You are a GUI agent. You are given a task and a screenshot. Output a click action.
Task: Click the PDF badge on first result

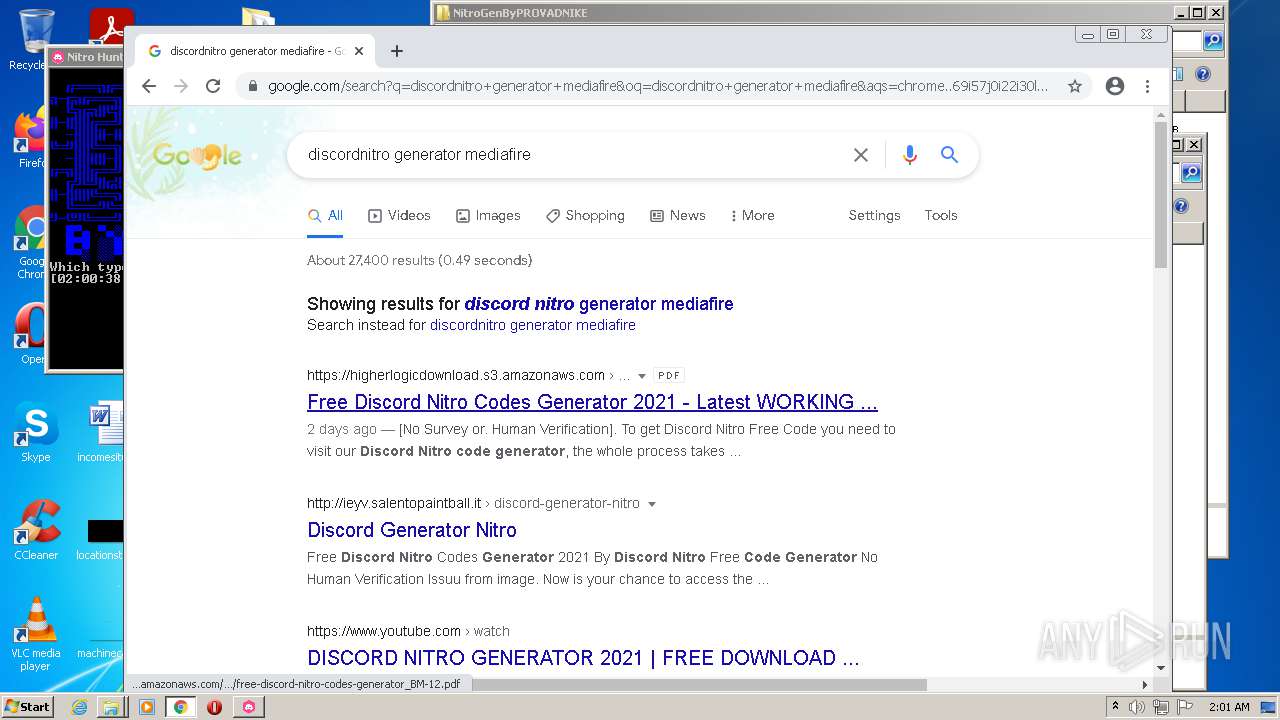click(669, 376)
